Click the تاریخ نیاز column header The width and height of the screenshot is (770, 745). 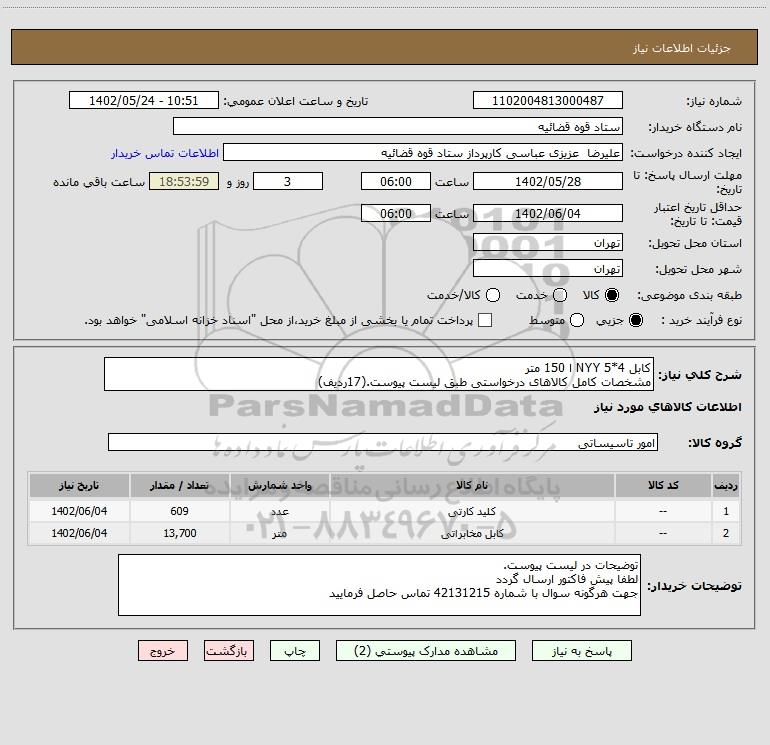pyautogui.click(x=79, y=485)
